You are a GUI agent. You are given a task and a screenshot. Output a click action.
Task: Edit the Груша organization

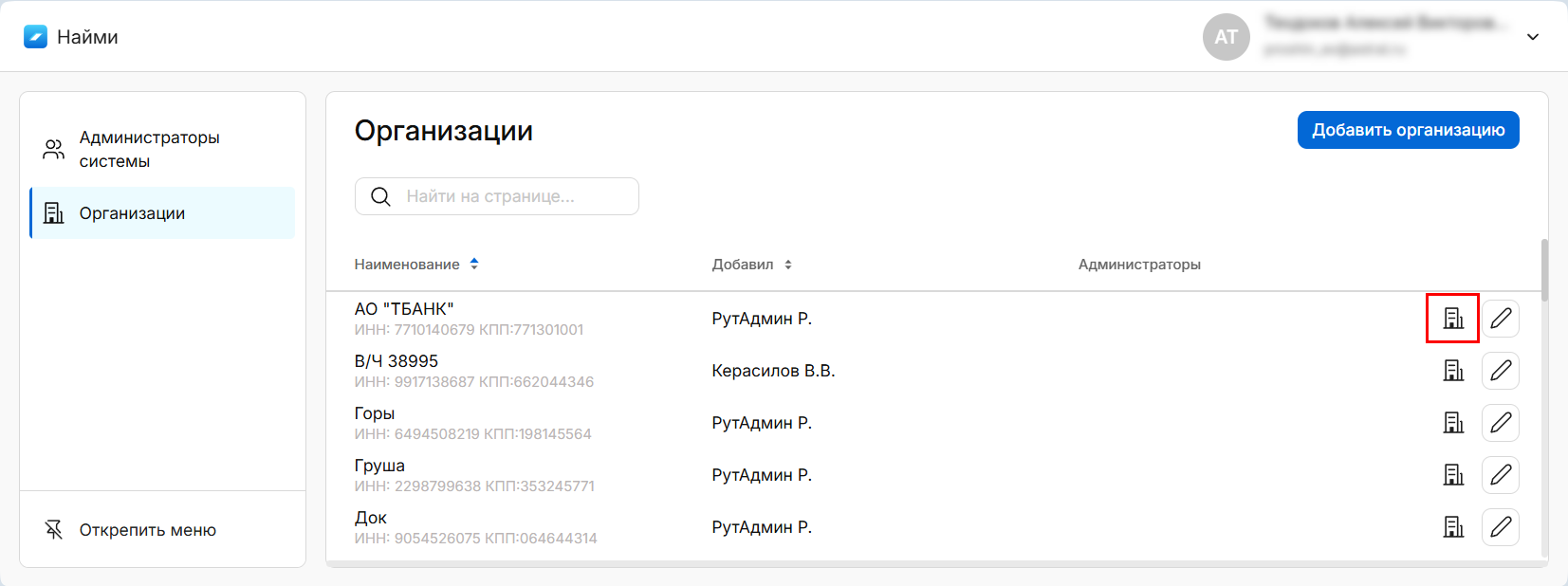(1500, 475)
